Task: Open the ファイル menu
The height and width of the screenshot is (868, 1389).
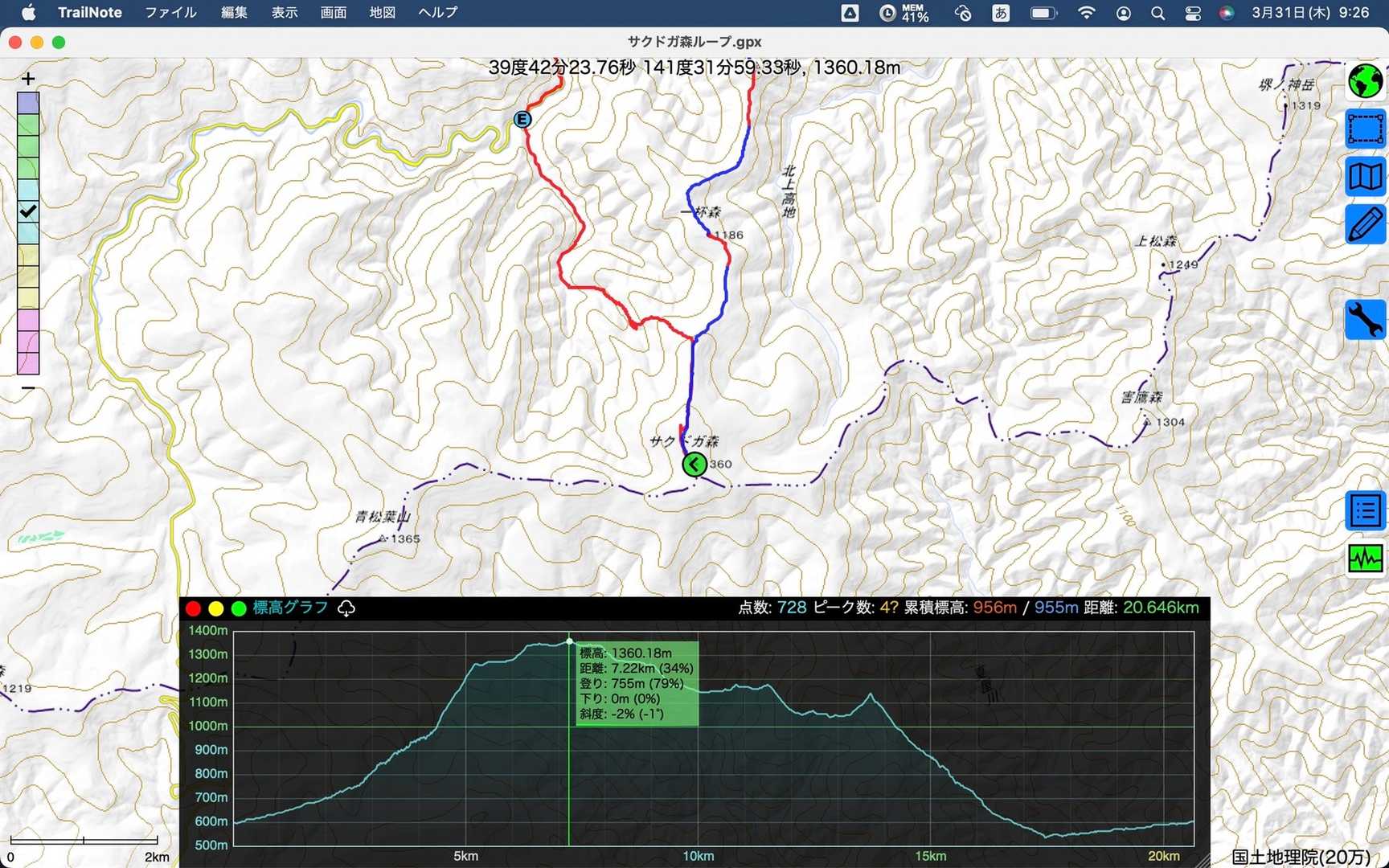Action: point(170,13)
